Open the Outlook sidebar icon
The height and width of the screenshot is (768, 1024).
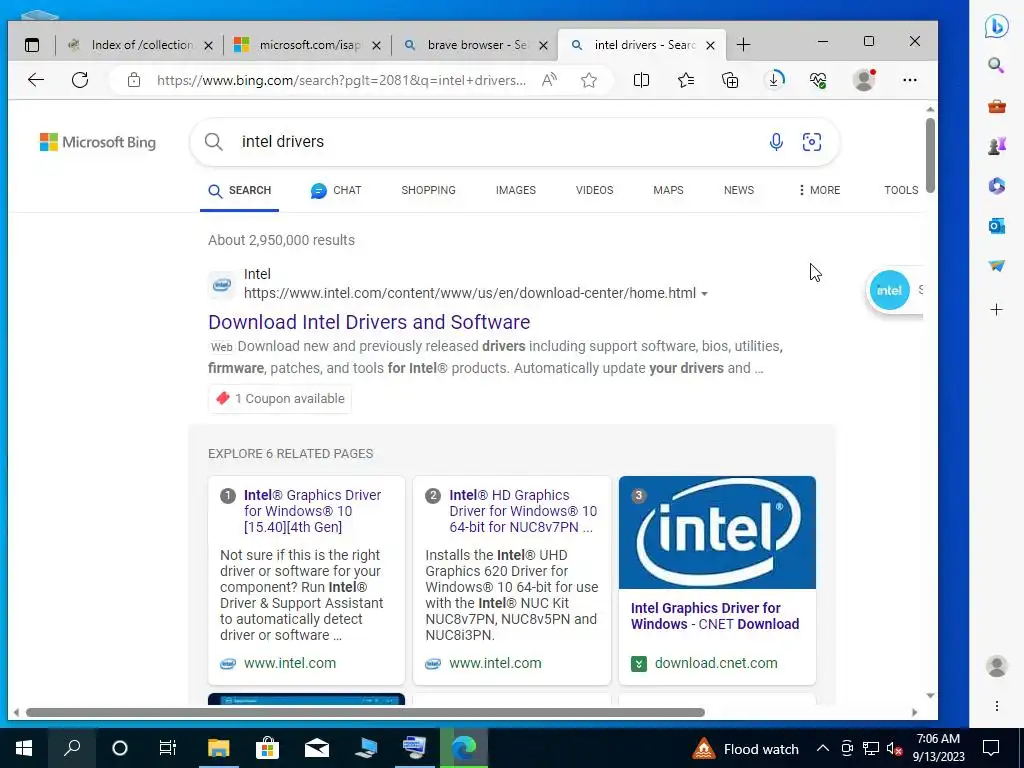[x=997, y=226]
